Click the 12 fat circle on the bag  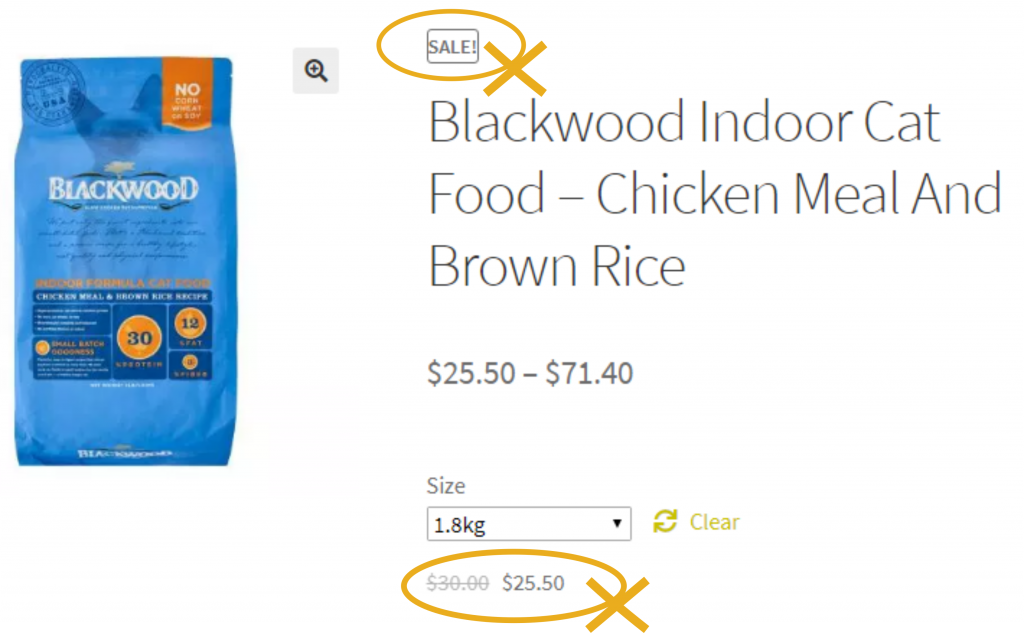pos(190,323)
